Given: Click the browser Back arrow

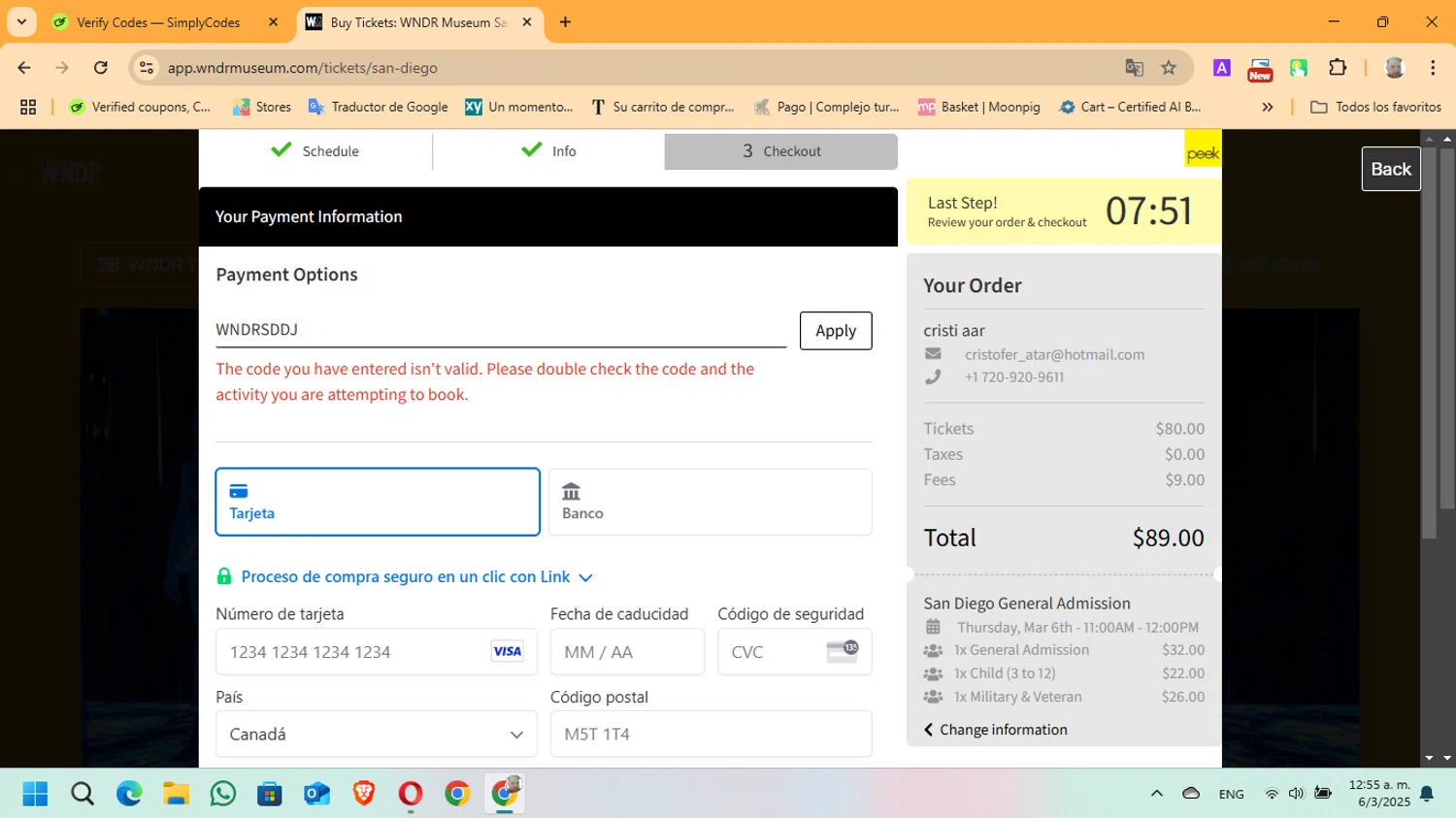Looking at the screenshot, I should point(24,68).
